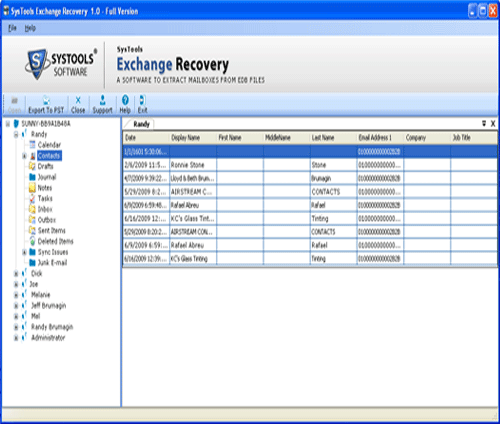Open the tab list dropdown arrow

pos(484,124)
